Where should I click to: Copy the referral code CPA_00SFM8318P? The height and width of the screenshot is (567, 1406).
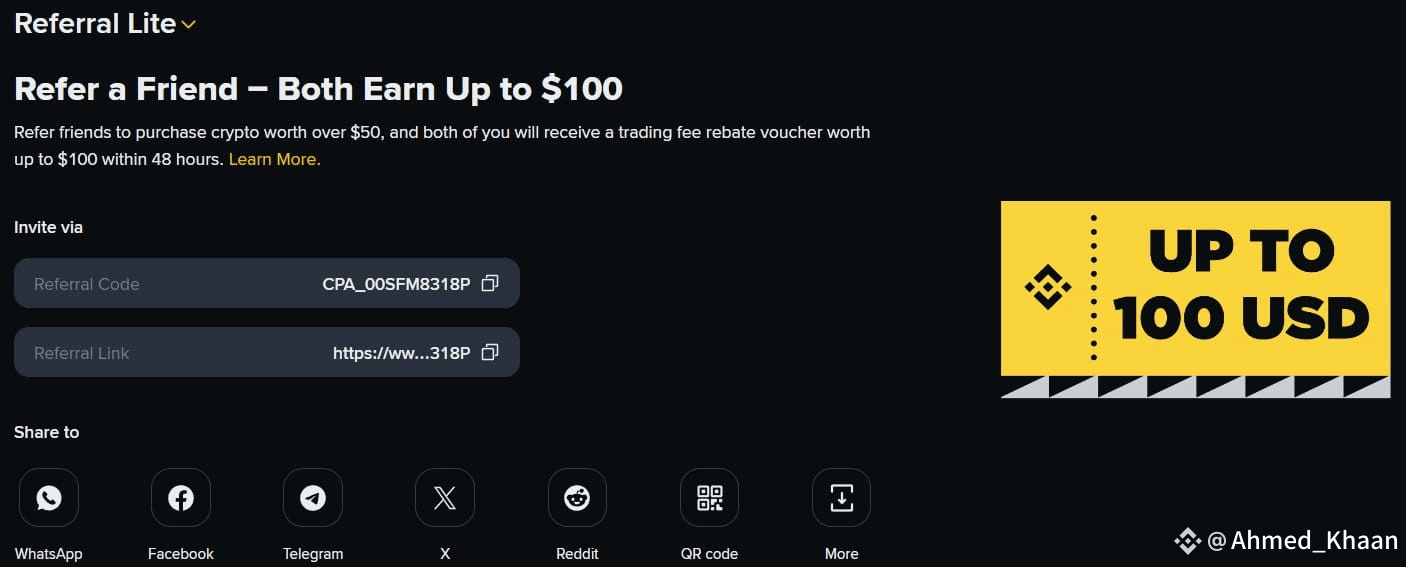click(489, 284)
